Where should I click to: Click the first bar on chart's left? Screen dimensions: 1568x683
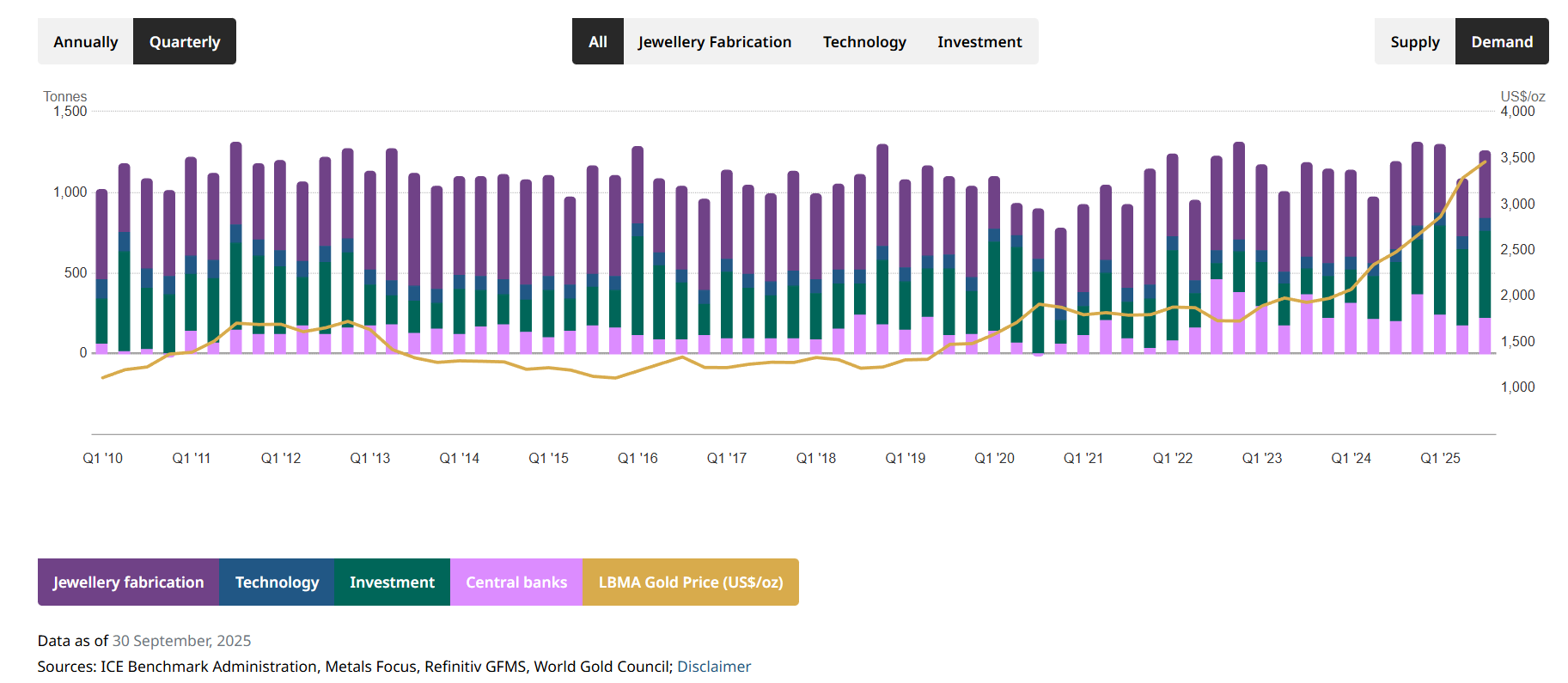101,275
